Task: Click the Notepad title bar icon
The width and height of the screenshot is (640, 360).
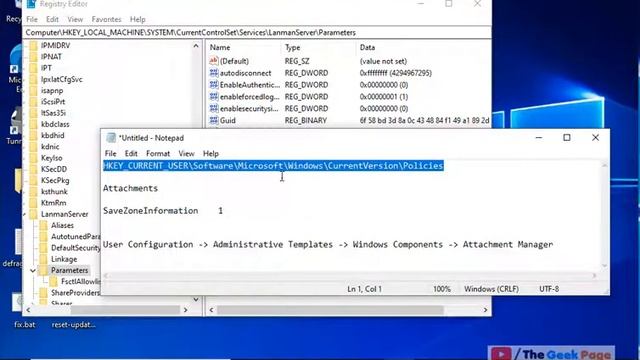Action: pyautogui.click(x=111, y=138)
